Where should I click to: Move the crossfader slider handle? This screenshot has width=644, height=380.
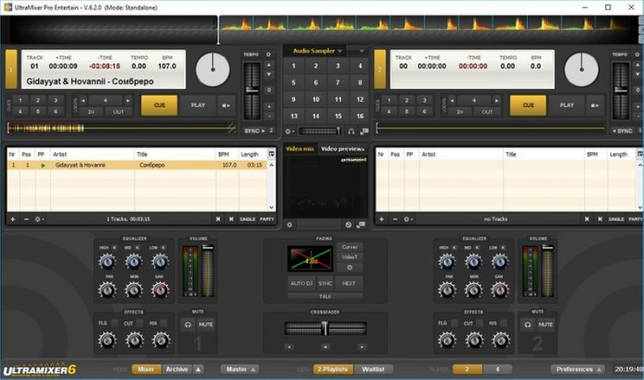click(325, 328)
